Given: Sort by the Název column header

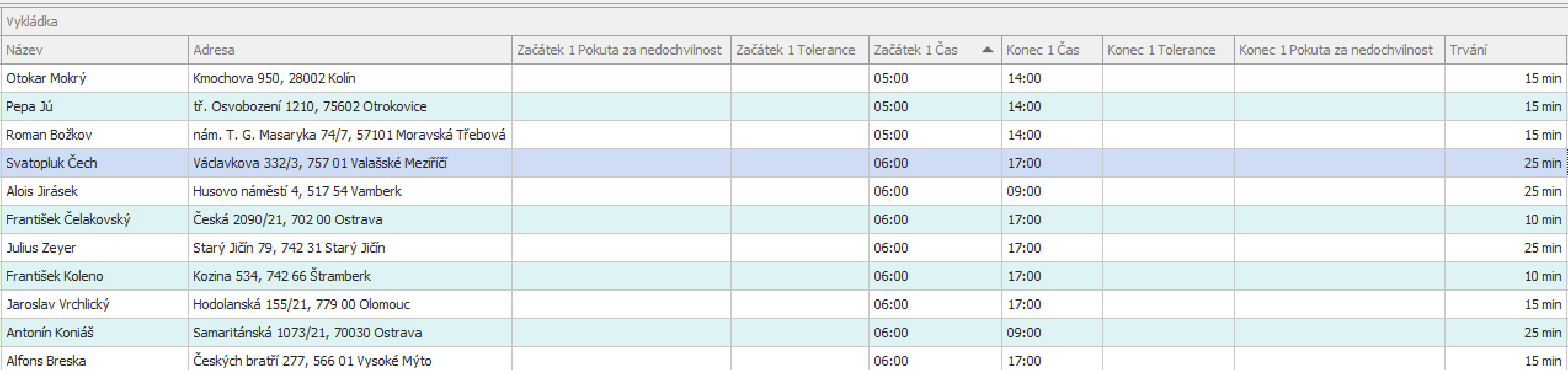Looking at the screenshot, I should pyautogui.click(x=95, y=50).
